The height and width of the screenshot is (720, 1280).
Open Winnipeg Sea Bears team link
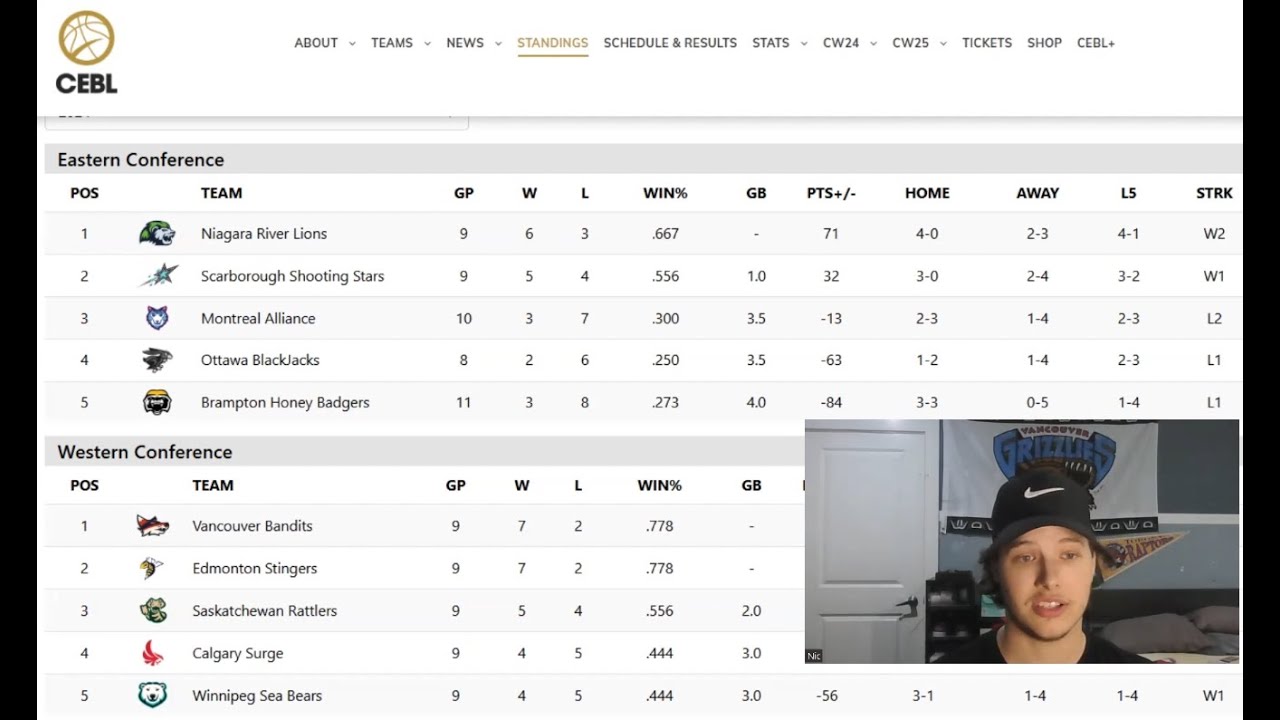coord(257,695)
